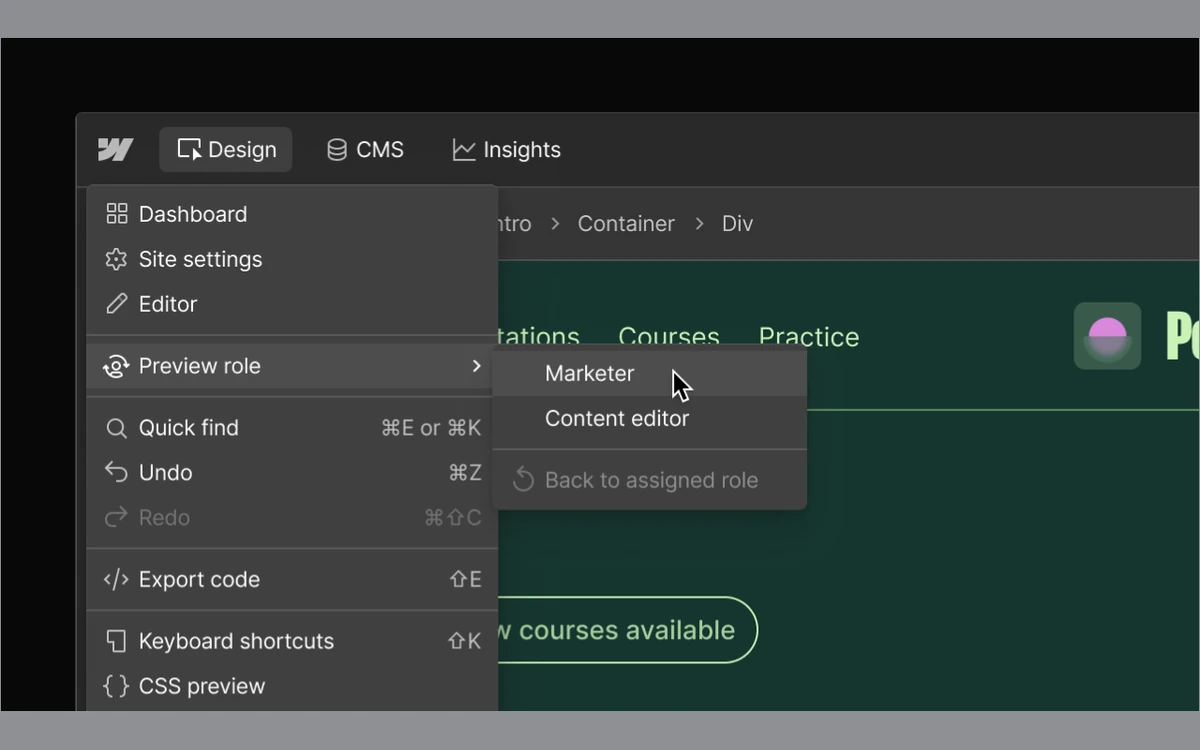Screen dimensions: 1200x750
Task: Click the courses available pill button
Action: pos(627,630)
